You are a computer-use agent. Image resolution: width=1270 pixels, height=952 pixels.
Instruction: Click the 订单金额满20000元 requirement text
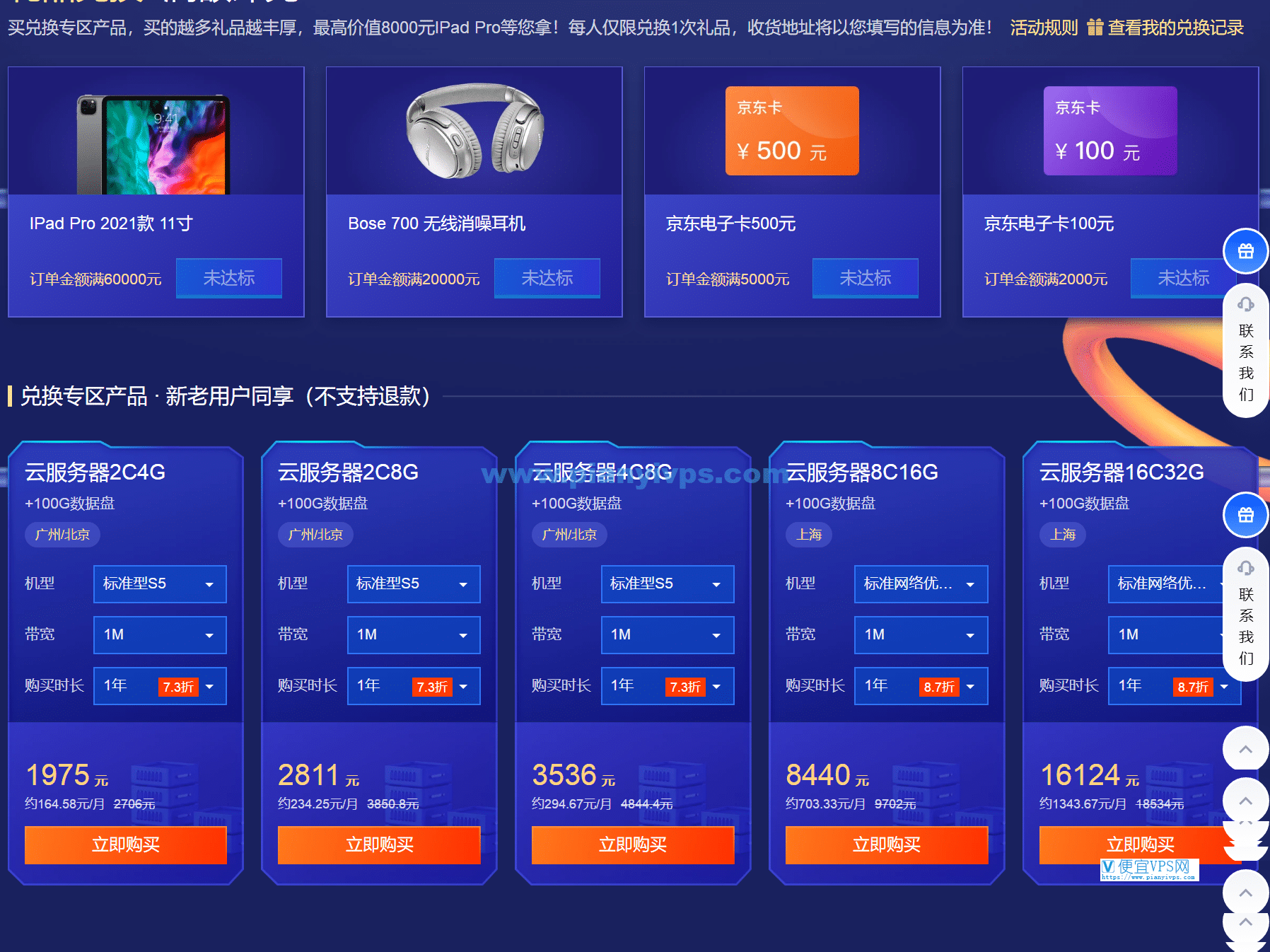414,279
